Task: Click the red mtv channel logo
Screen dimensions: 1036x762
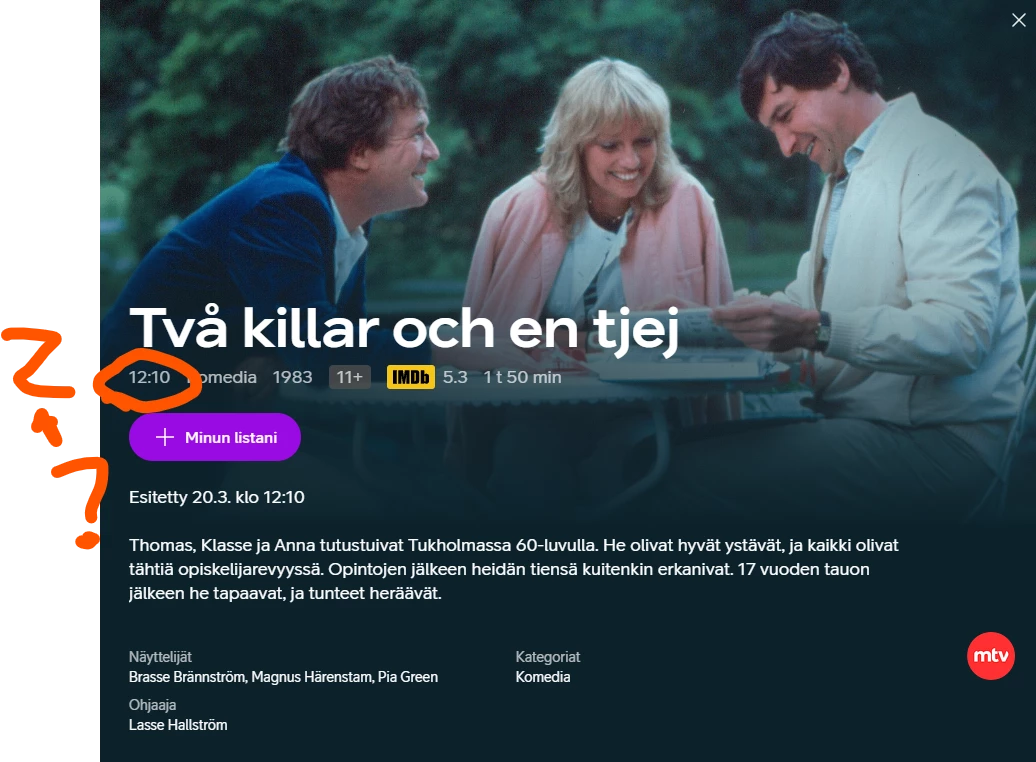Action: tap(990, 656)
